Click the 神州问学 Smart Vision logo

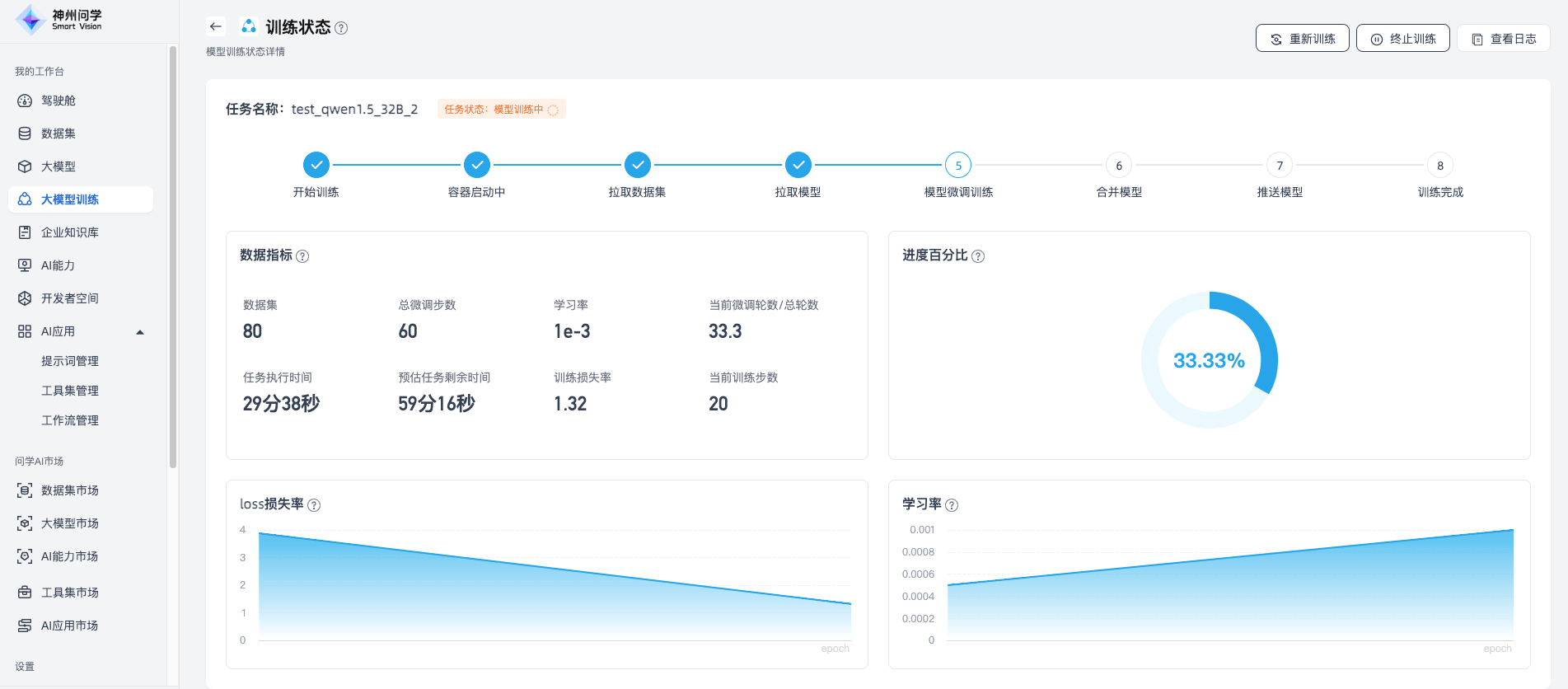pos(59,19)
